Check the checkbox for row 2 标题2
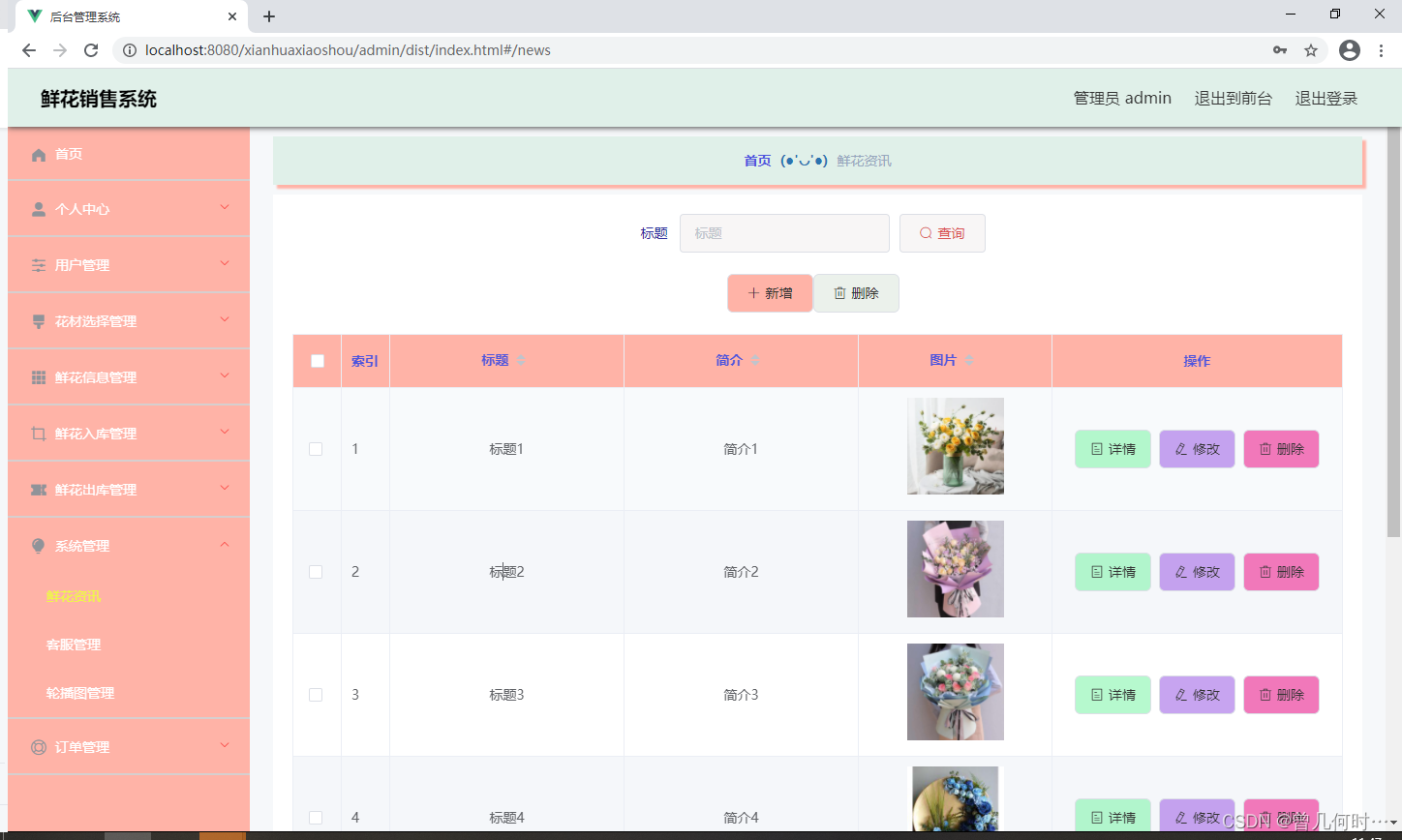 (316, 572)
